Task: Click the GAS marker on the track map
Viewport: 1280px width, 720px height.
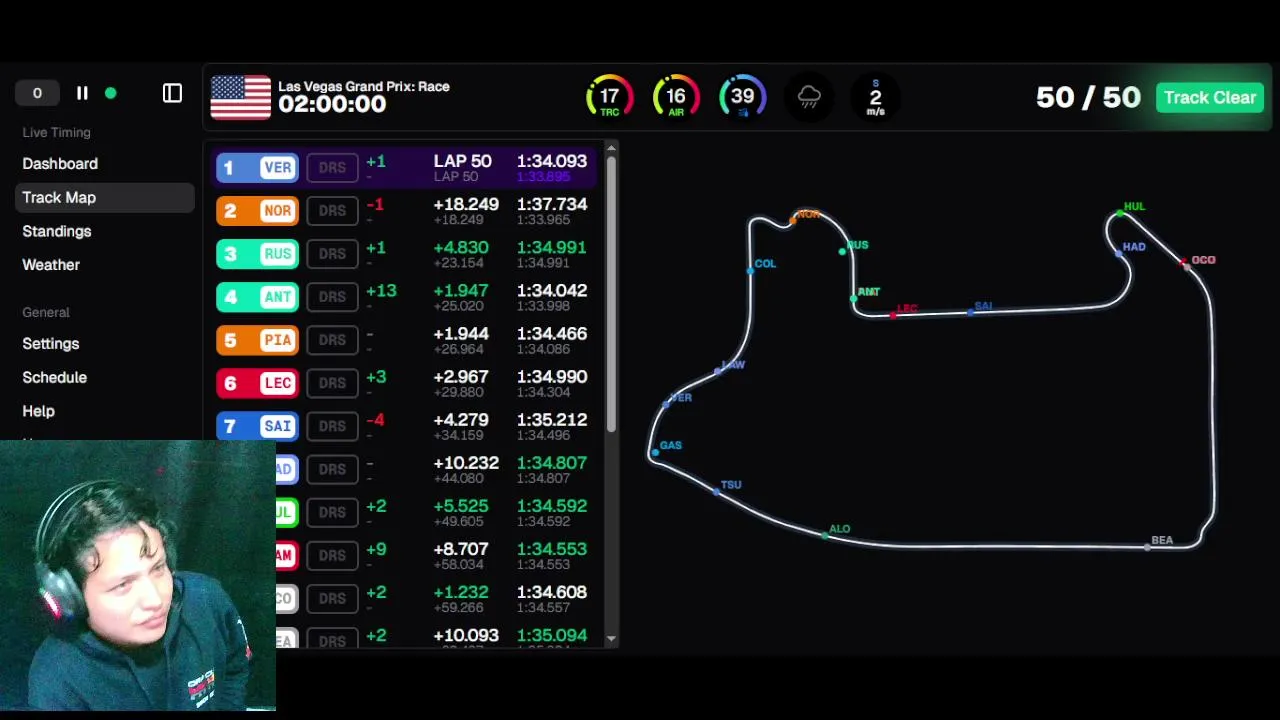Action: [656, 452]
